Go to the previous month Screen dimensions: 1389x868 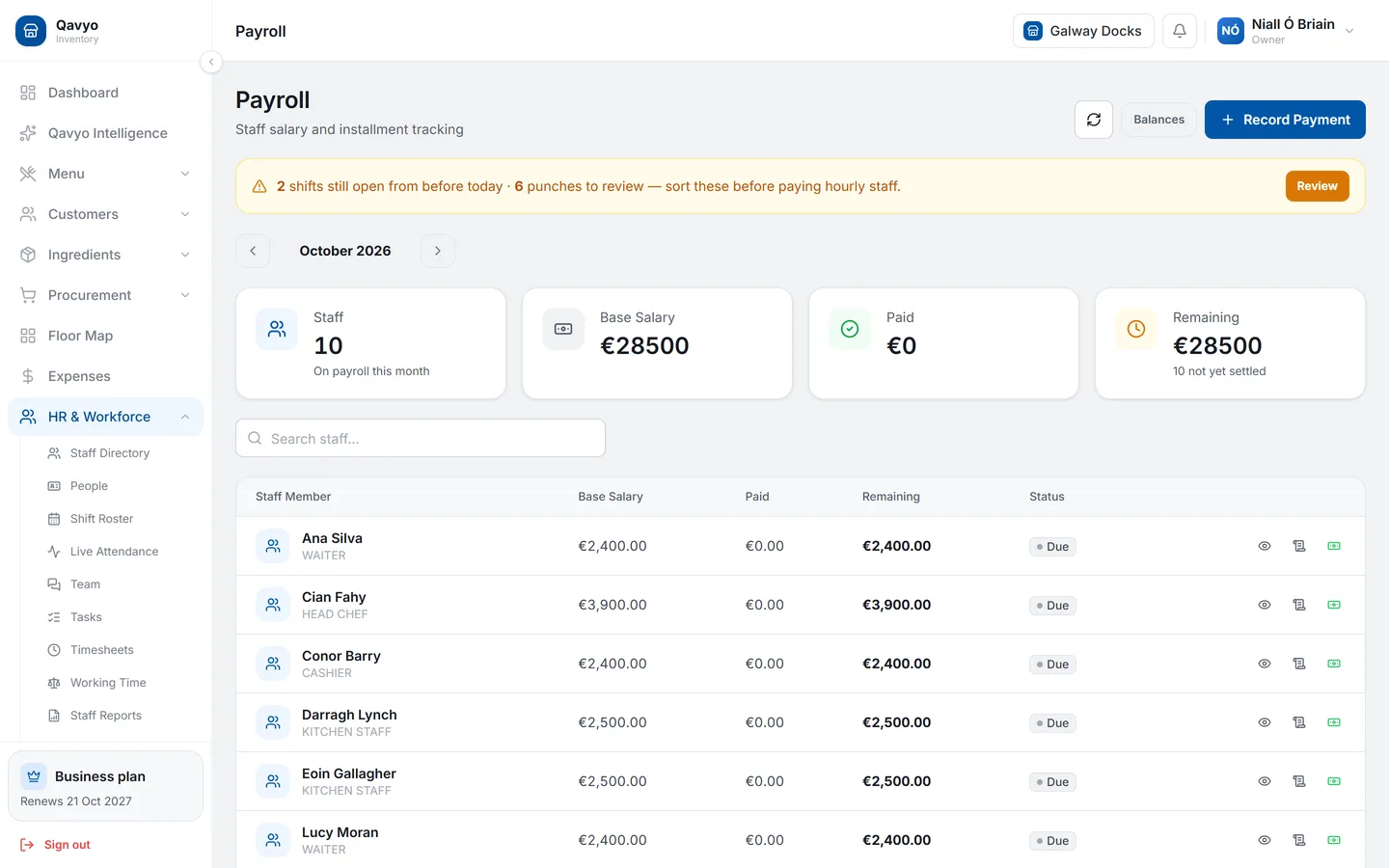tap(253, 251)
